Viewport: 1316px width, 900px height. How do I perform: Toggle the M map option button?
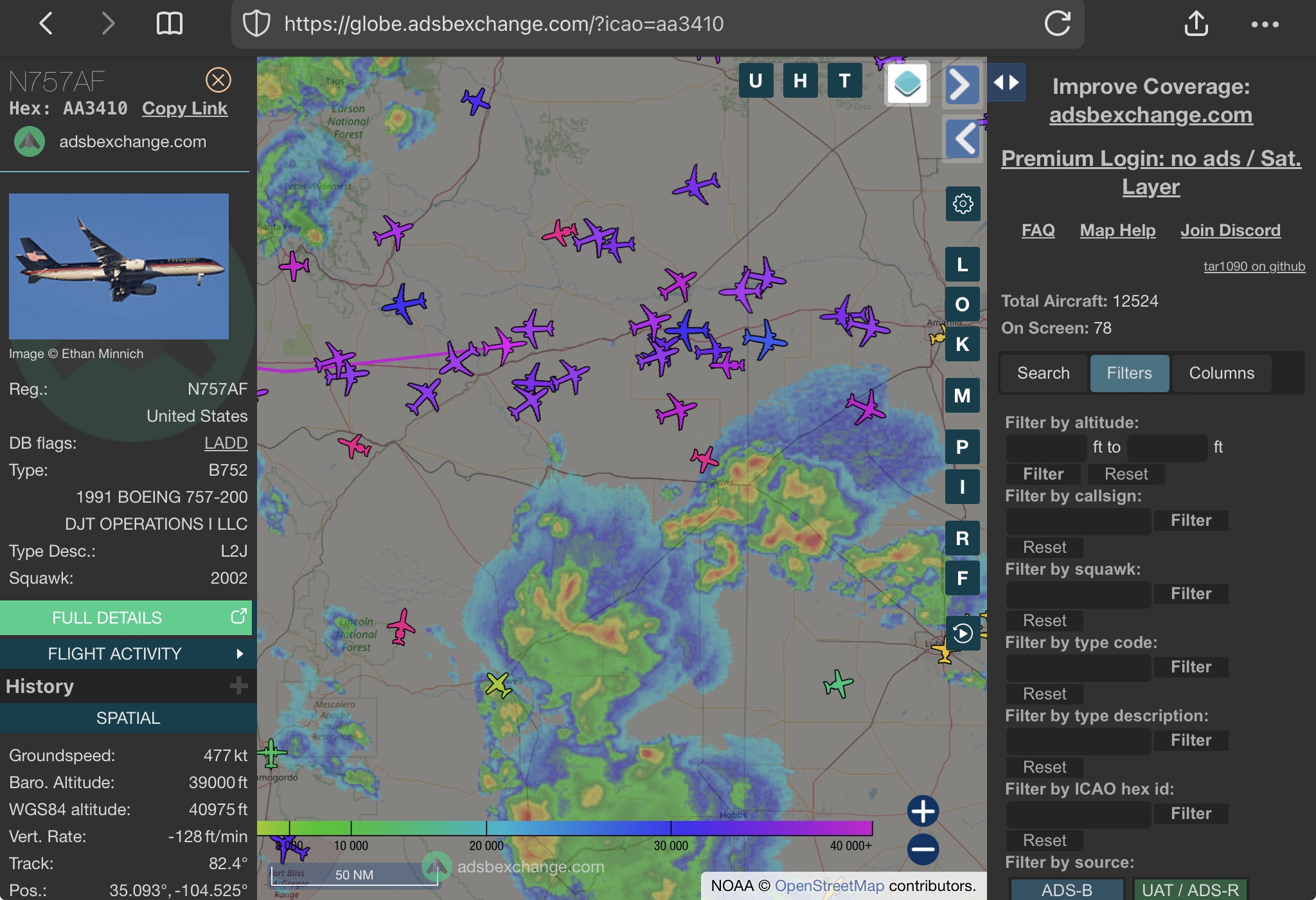click(x=963, y=395)
